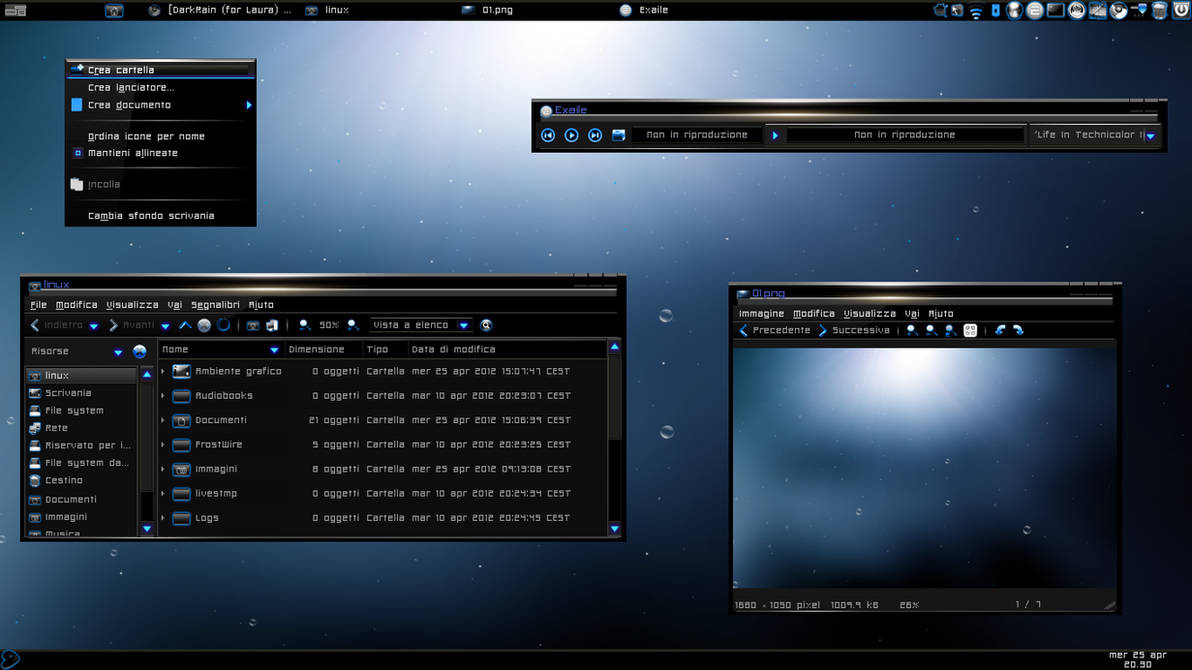The height and width of the screenshot is (670, 1192).
Task: Click Precedente button in image viewer
Action: pyautogui.click(x=775, y=330)
